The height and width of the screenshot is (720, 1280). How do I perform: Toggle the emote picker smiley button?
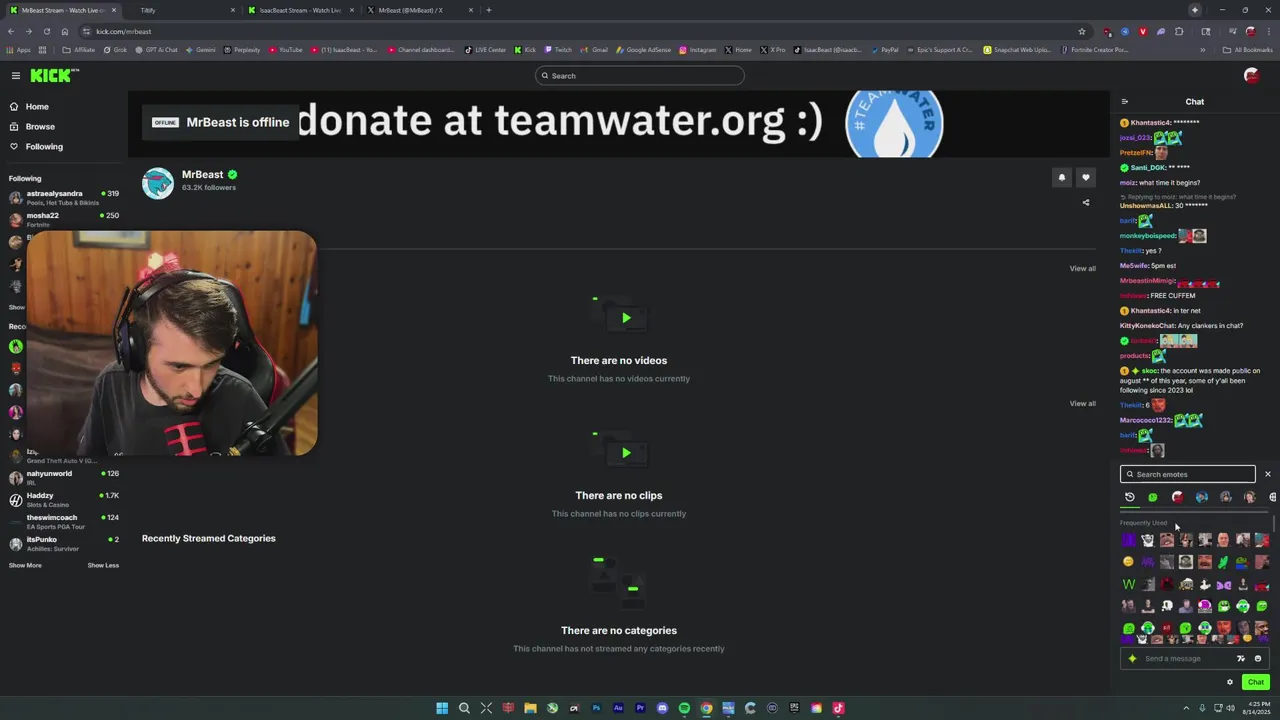coord(1258,659)
